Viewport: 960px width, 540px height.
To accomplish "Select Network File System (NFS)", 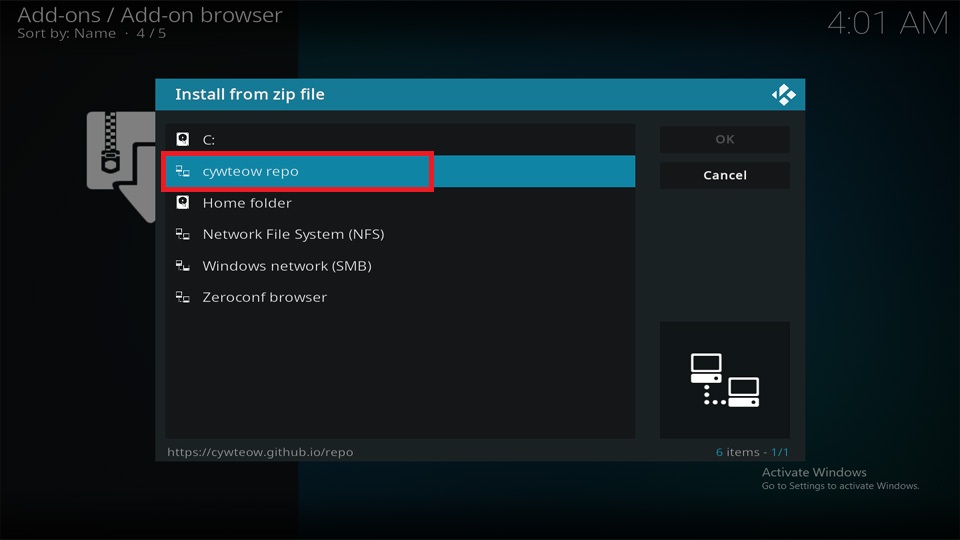I will (x=400, y=234).
